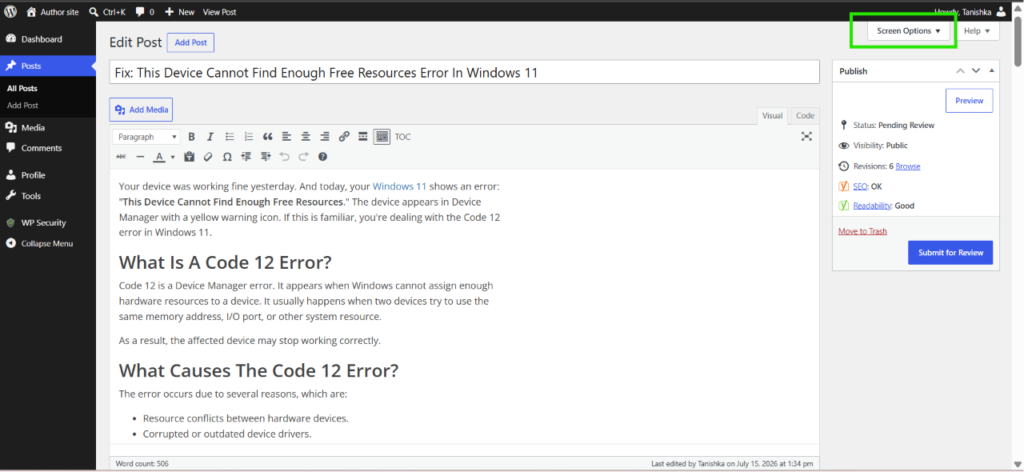Open the Add Media dialog
This screenshot has width=1024, height=472.
coord(141,110)
